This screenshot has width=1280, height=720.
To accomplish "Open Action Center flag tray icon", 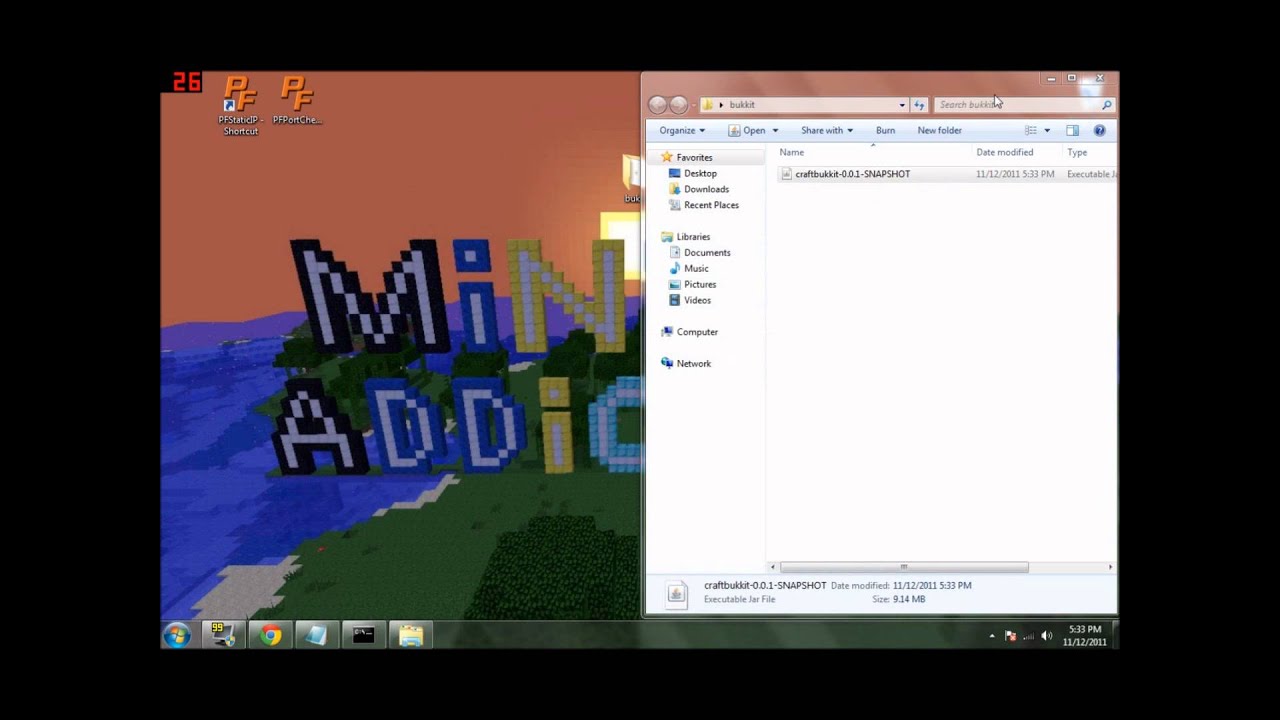I will [x=1010, y=636].
